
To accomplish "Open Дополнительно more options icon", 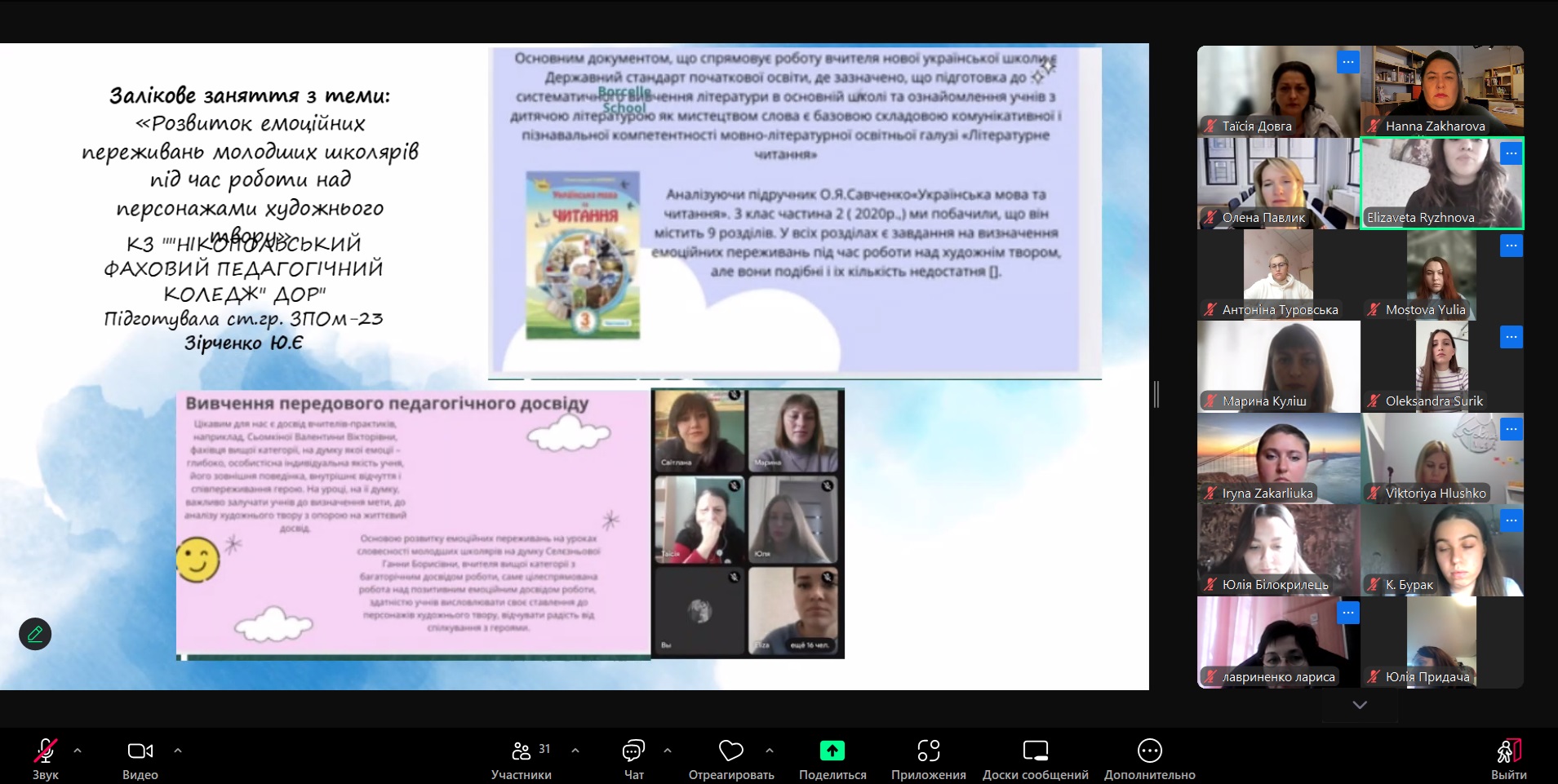I will 1150,750.
